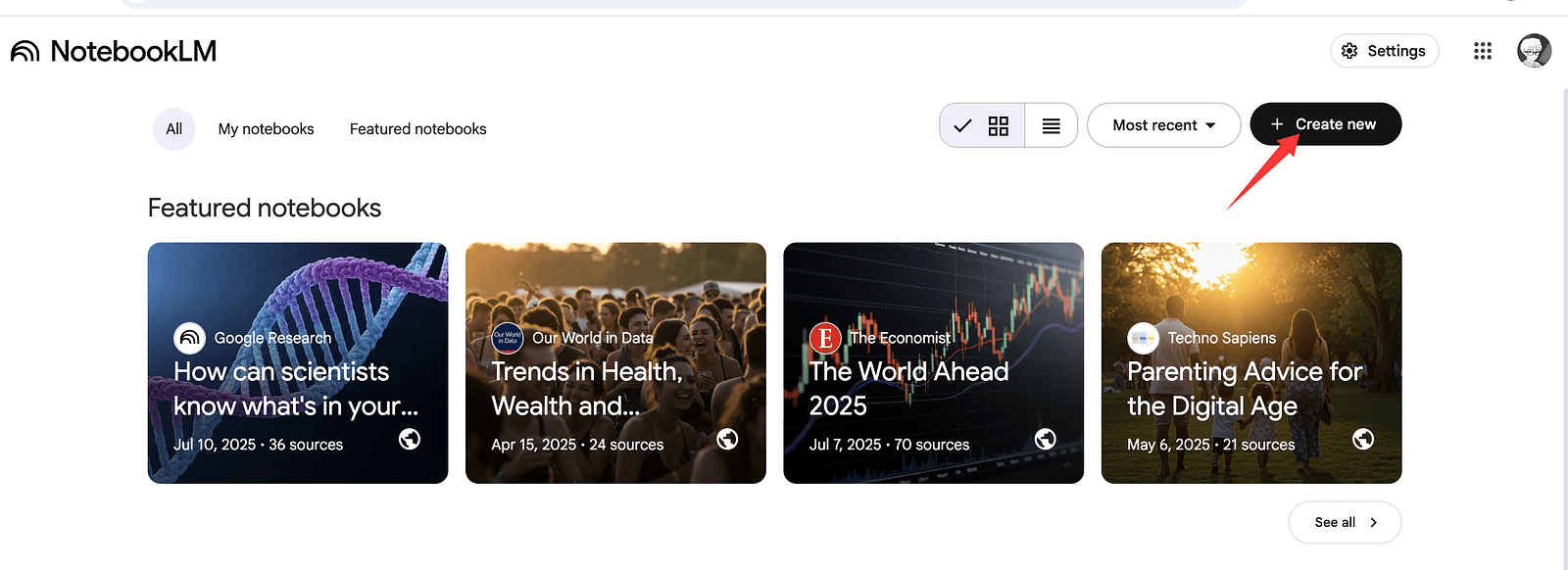The height and width of the screenshot is (570, 1568).
Task: Switch to Featured notebooks tab
Action: point(417,129)
